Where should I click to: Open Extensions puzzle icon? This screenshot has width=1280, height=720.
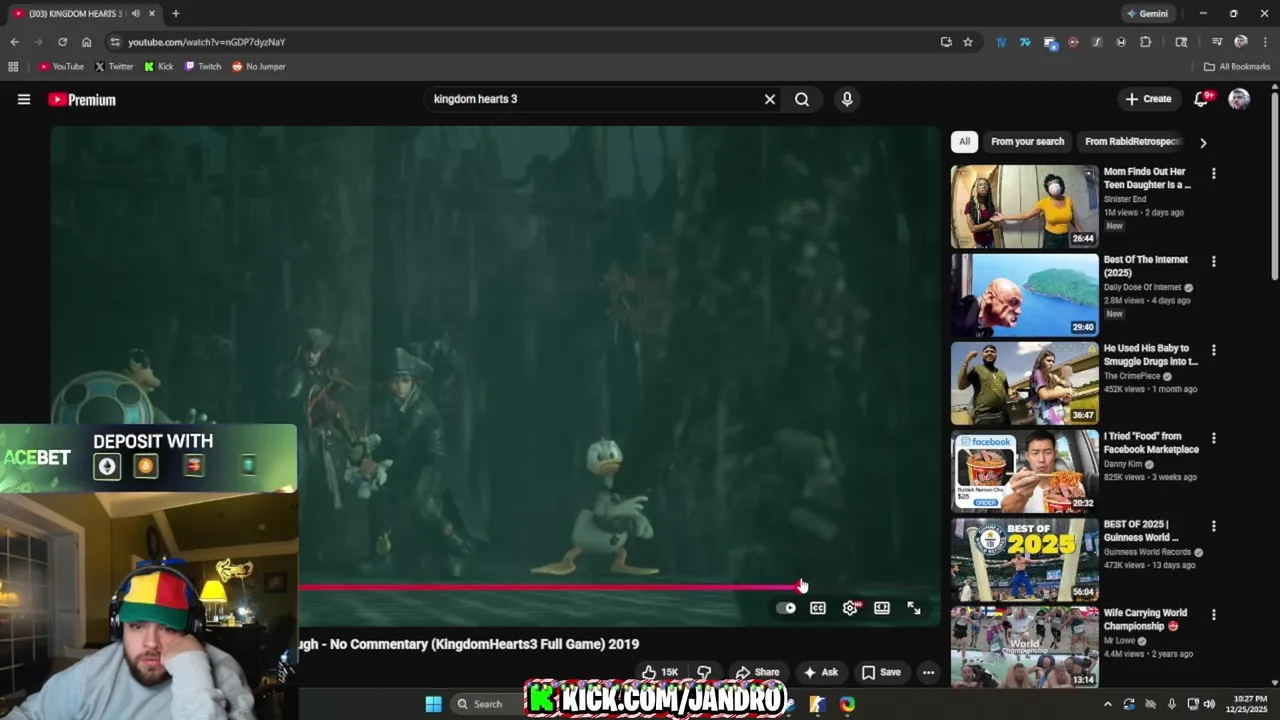tap(1145, 42)
